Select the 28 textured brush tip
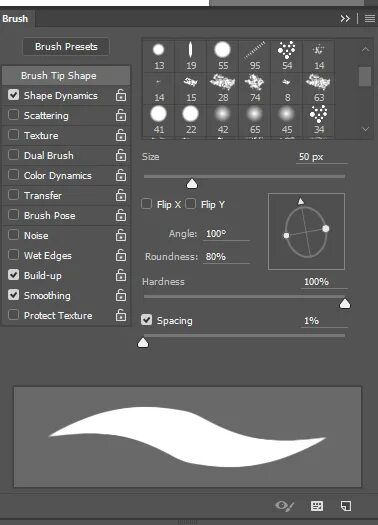This screenshot has width=378, height=525. pyautogui.click(x=223, y=88)
